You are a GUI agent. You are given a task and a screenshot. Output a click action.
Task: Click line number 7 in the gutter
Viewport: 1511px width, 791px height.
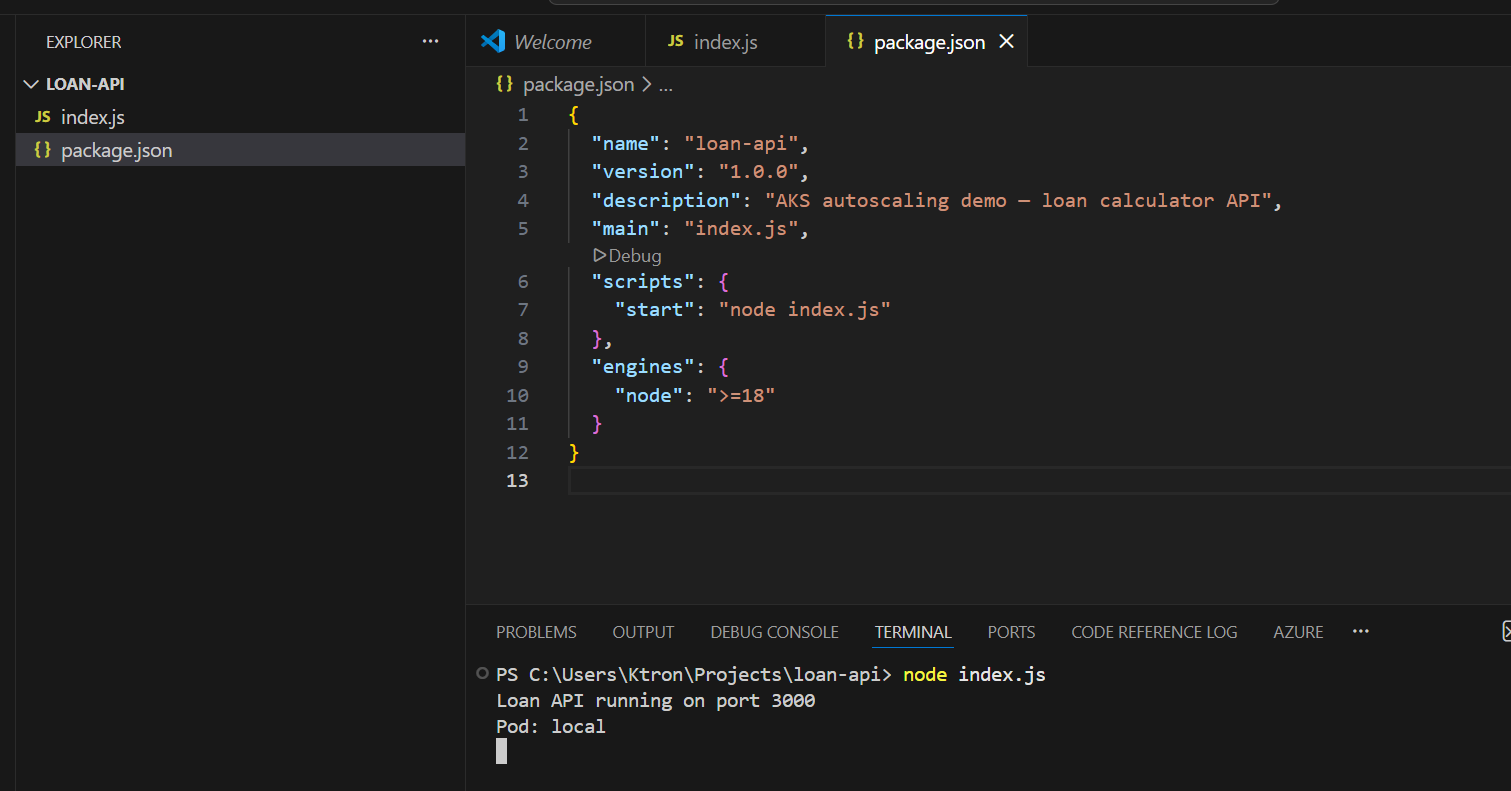523,309
